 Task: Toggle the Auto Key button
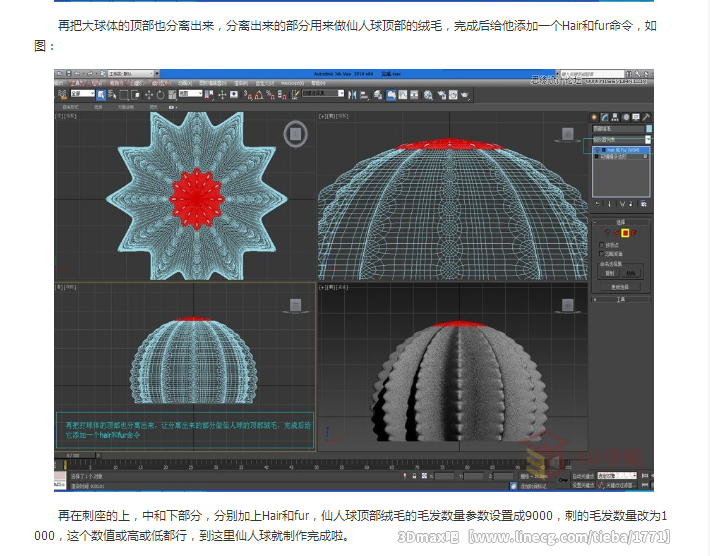583,476
